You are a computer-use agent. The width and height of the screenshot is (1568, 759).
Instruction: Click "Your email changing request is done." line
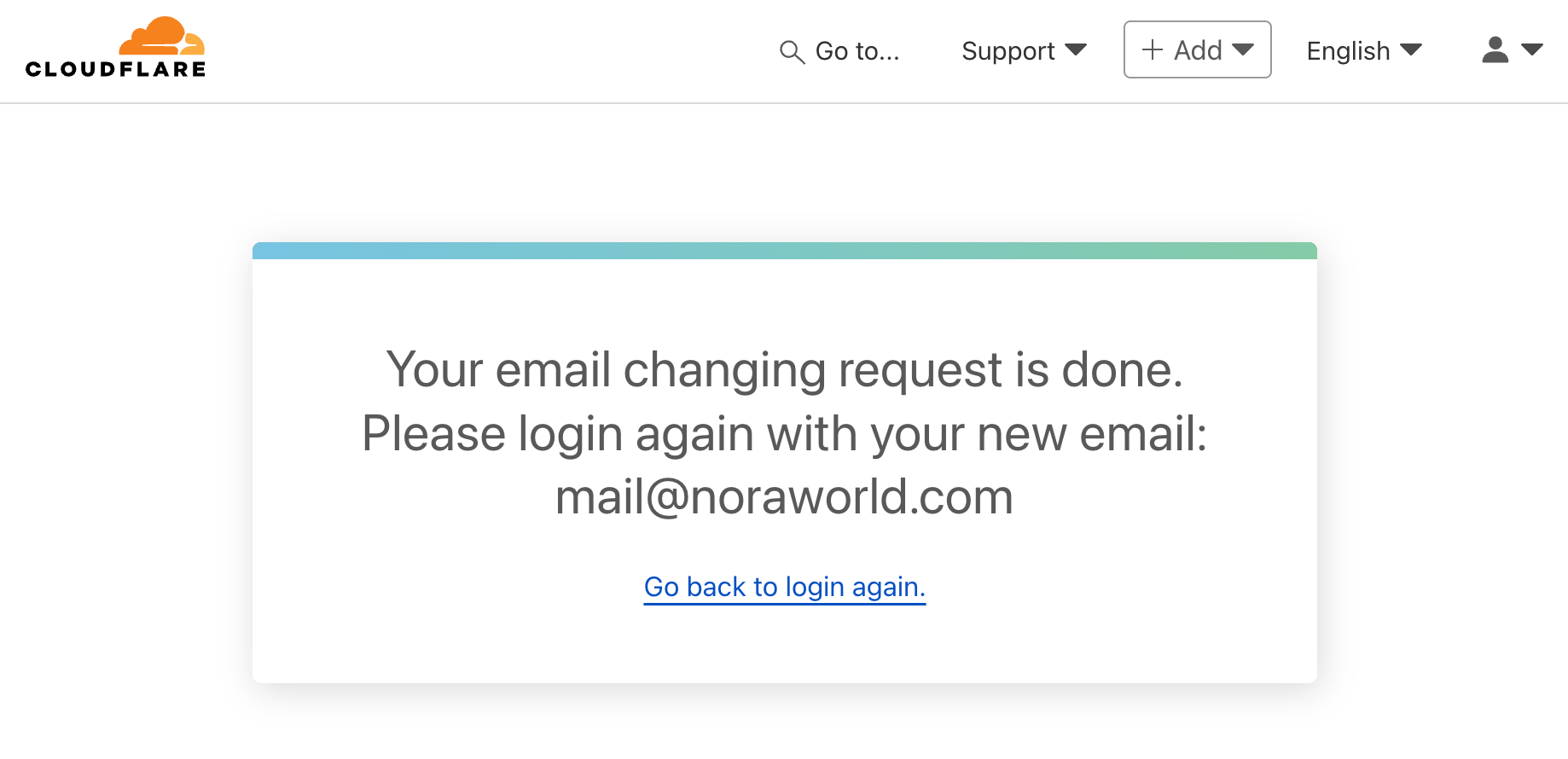[x=784, y=369]
